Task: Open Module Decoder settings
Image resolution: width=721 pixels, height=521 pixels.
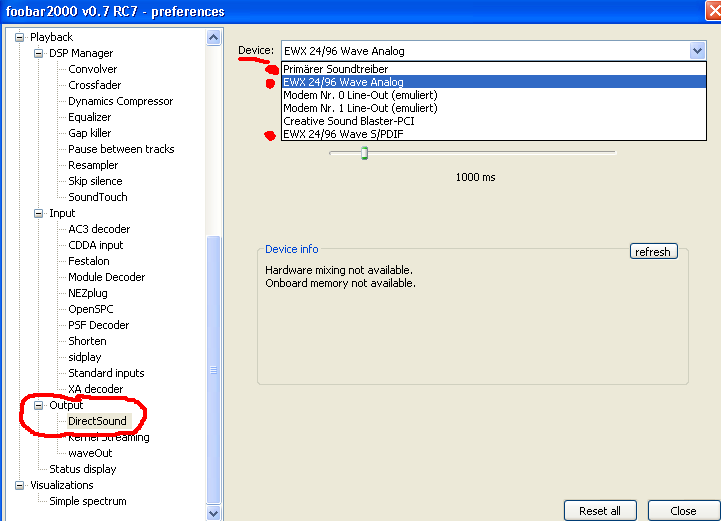Action: (106, 277)
